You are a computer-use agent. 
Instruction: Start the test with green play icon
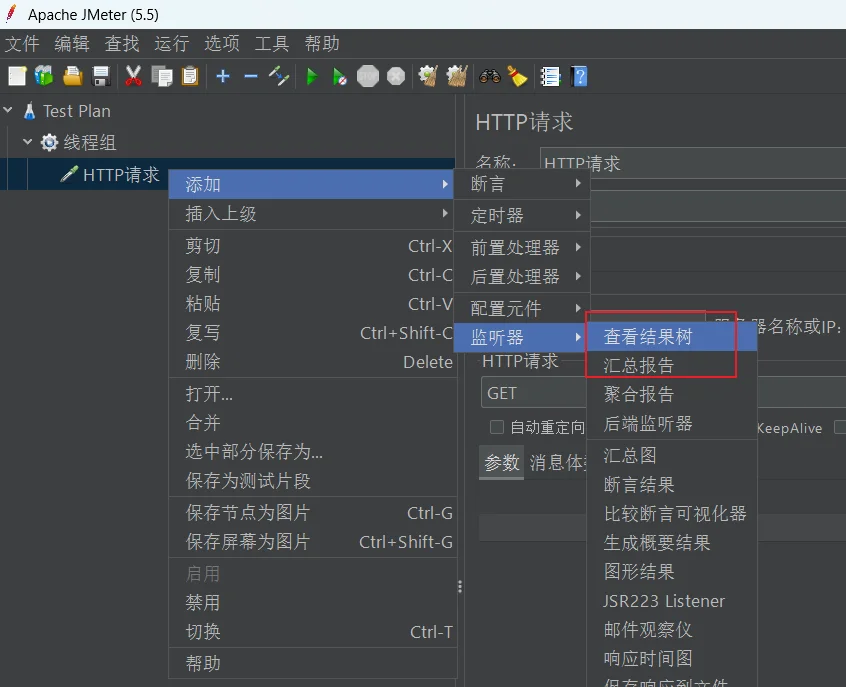click(311, 76)
